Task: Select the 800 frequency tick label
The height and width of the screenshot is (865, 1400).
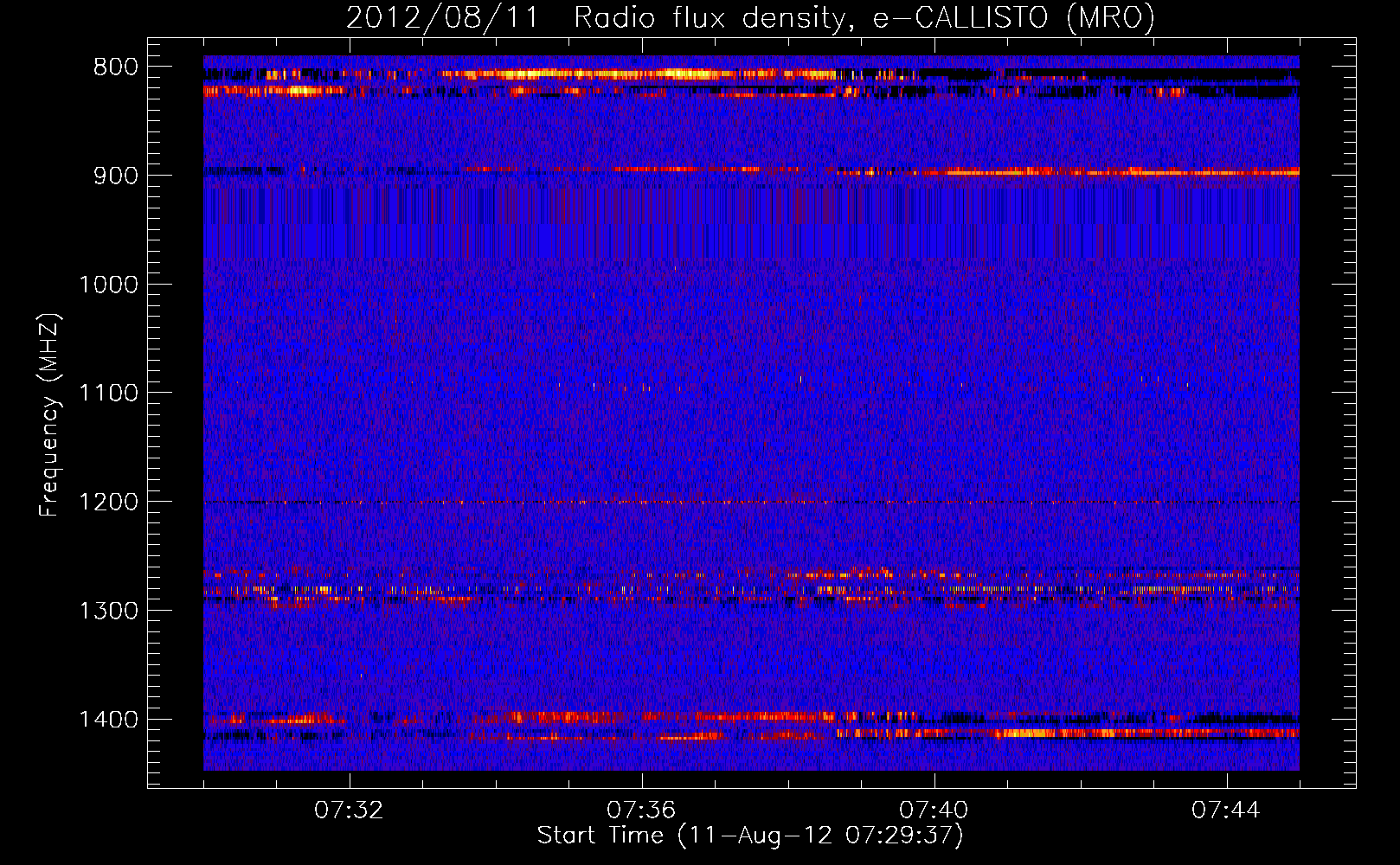Action: (116, 67)
